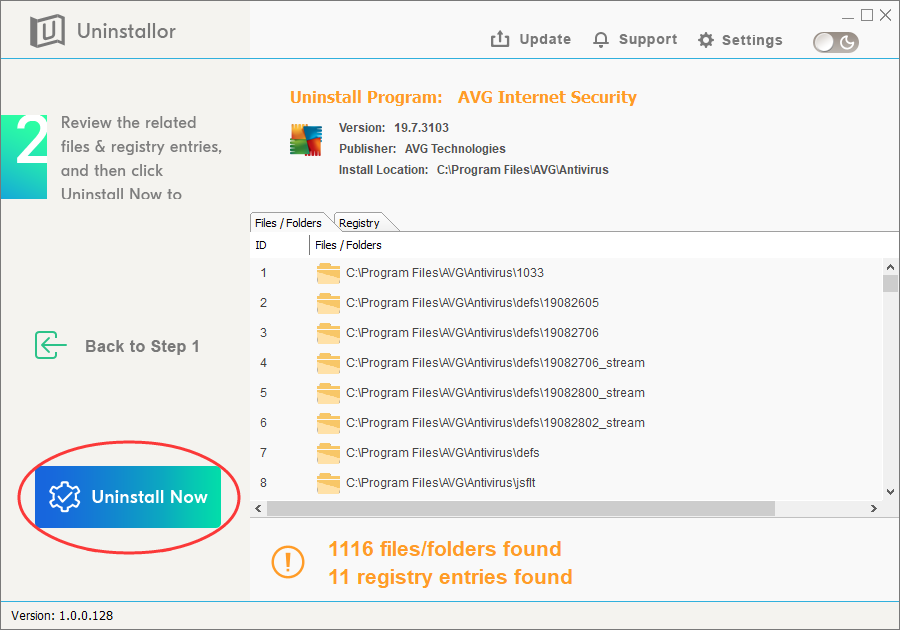Go Back to Step 1
Screen dimensions: 900x630
click(x=117, y=345)
